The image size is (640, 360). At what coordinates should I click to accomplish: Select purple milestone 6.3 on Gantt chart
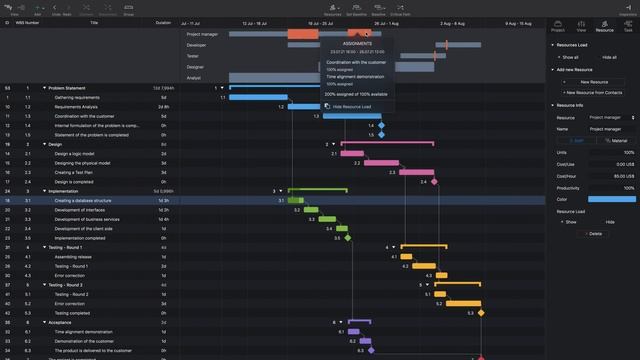point(371,350)
